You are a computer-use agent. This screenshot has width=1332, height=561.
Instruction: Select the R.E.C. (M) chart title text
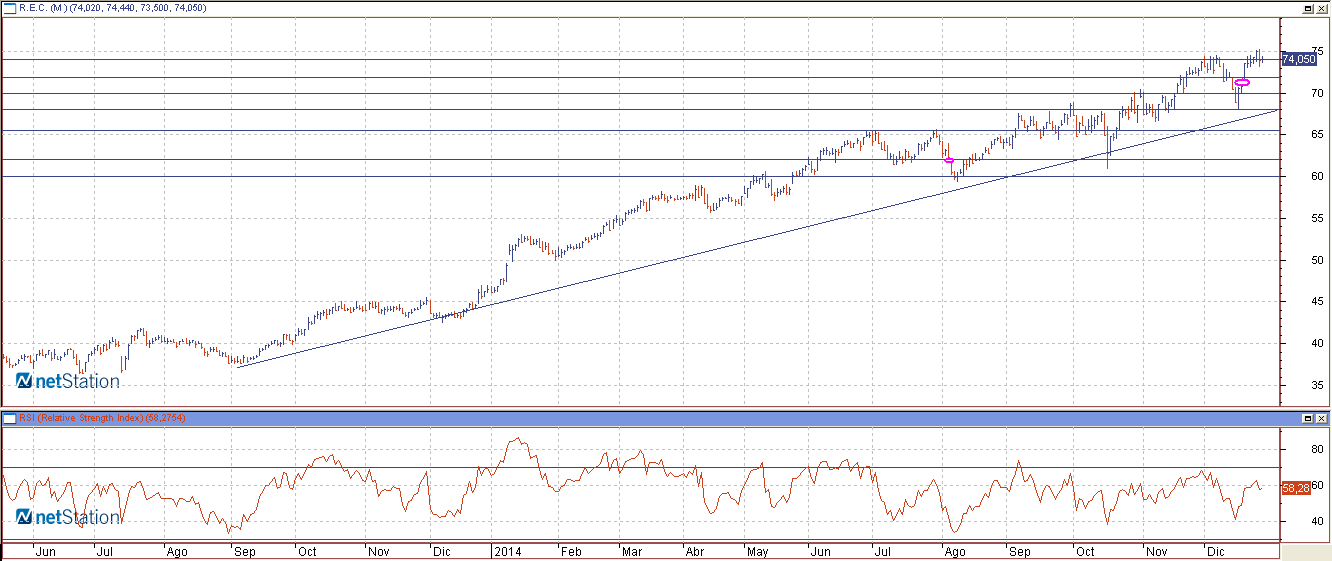point(112,7)
